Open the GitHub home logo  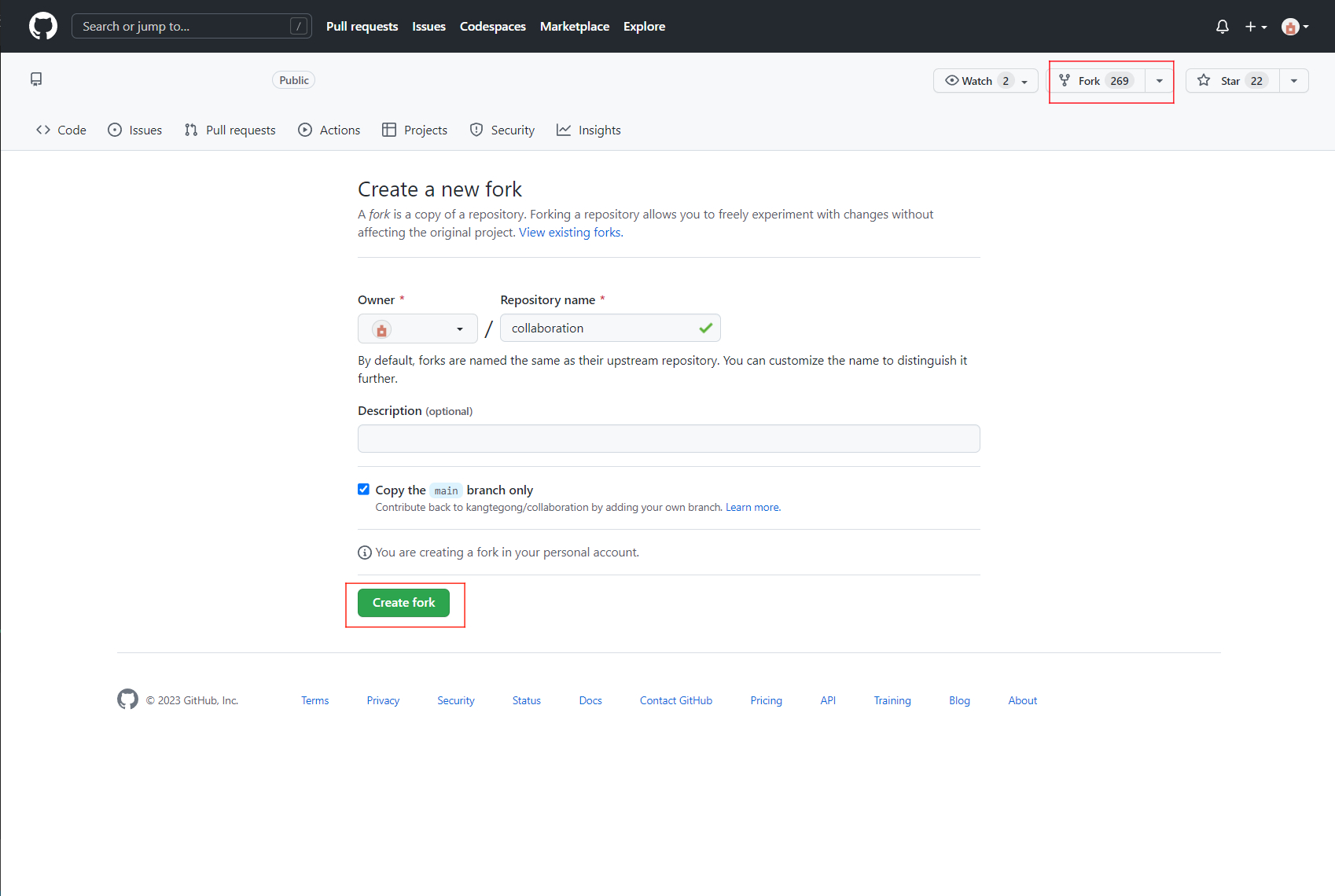(43, 26)
